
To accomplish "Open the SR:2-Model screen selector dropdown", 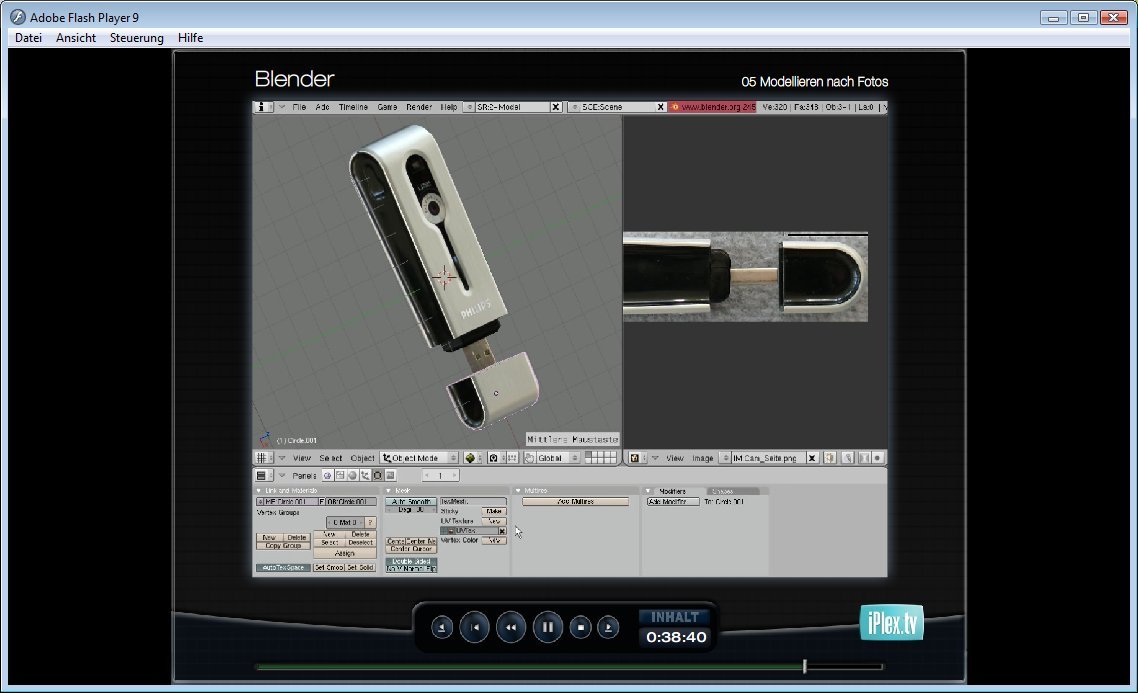I will click(x=470, y=107).
